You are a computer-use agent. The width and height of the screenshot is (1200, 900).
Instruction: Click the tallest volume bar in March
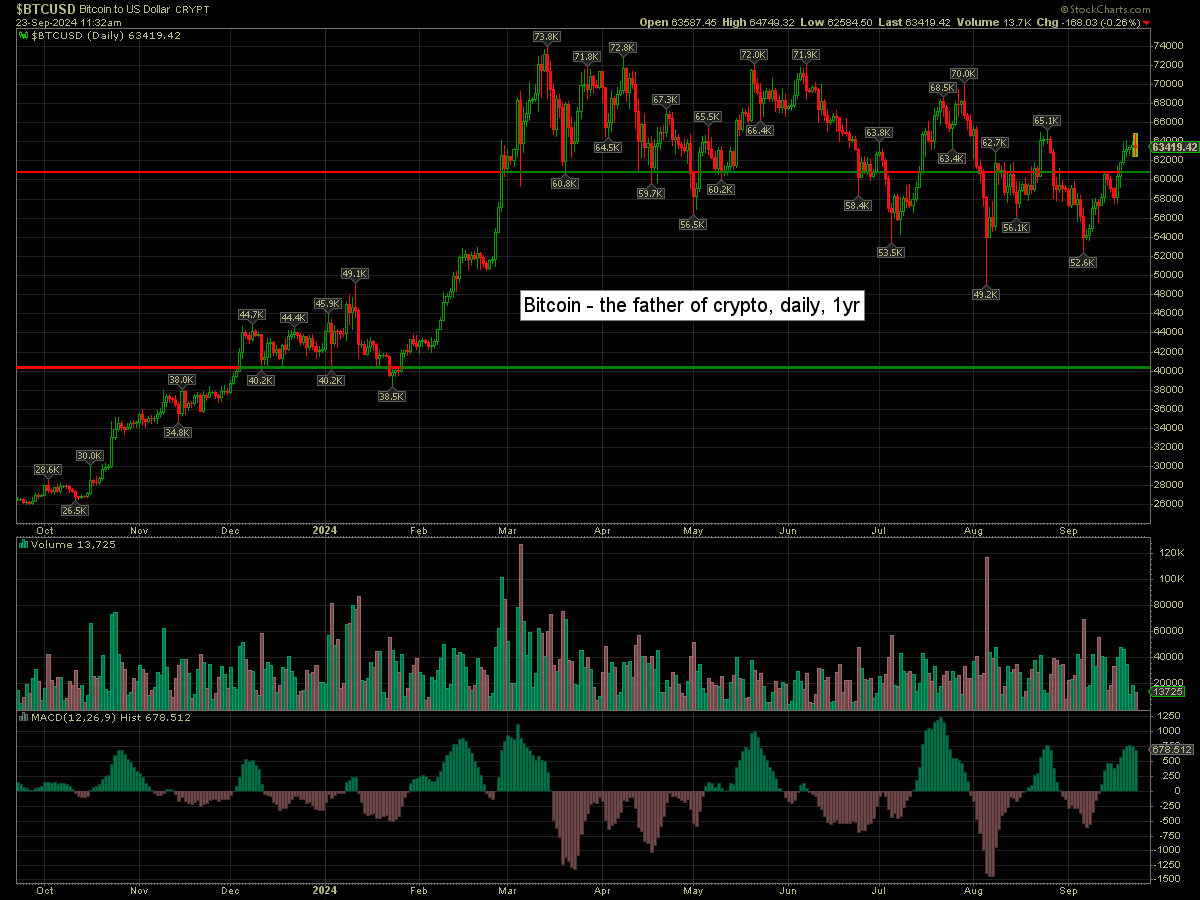[x=521, y=620]
